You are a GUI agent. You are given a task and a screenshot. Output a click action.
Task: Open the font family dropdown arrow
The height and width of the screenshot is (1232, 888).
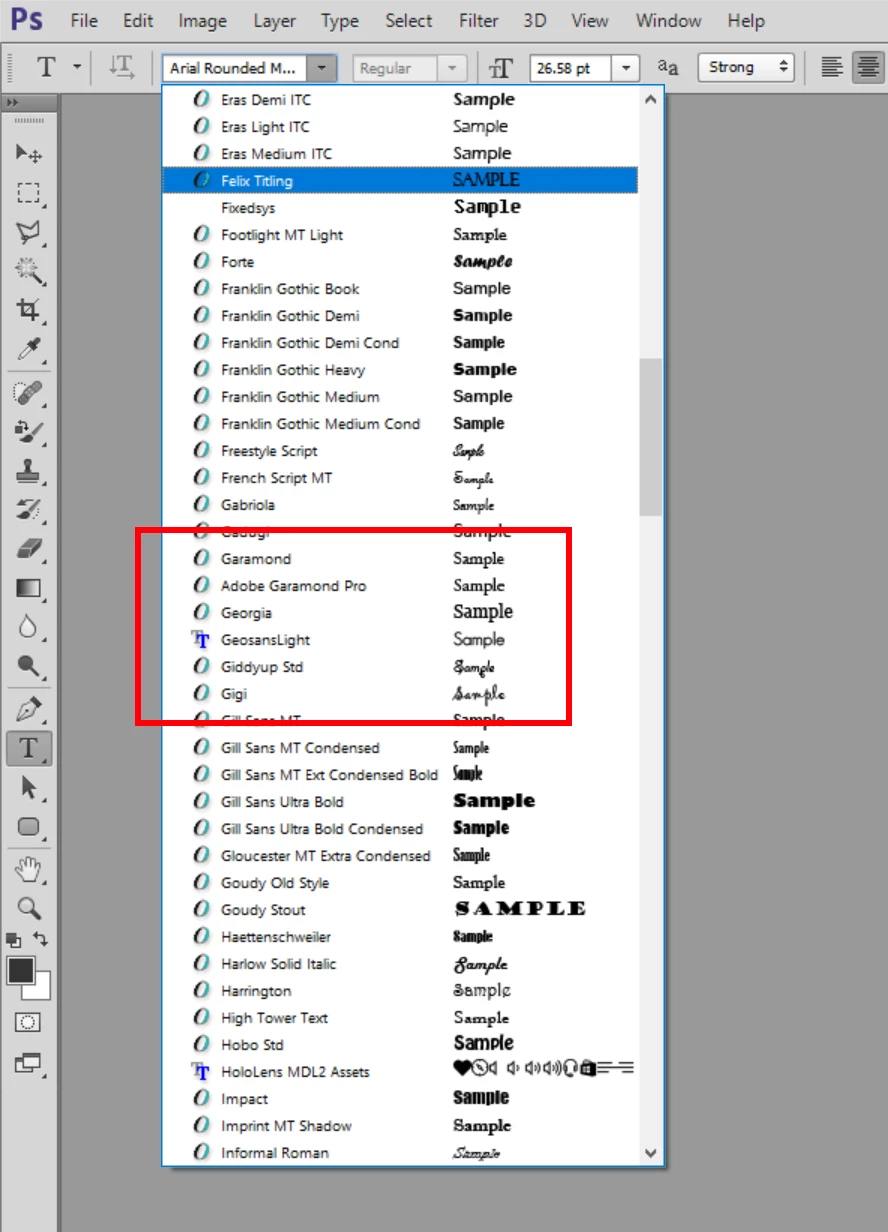coord(321,68)
